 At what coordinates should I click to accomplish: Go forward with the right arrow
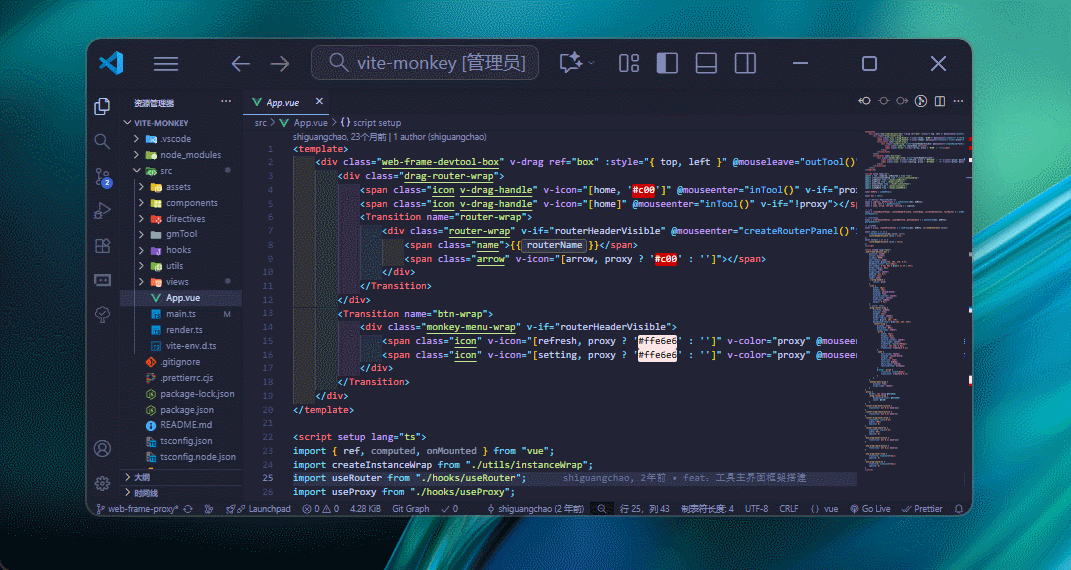pos(280,64)
